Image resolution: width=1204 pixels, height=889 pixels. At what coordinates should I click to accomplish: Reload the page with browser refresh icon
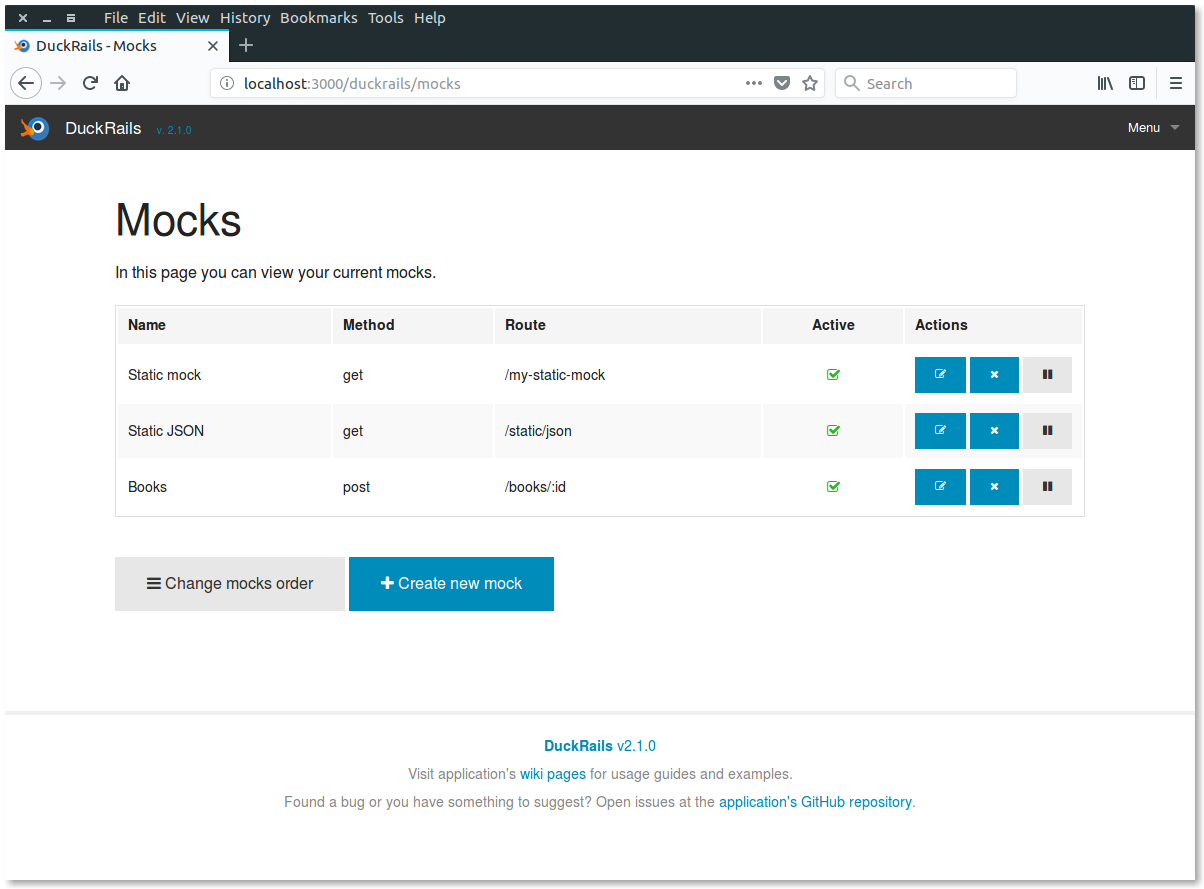(90, 84)
